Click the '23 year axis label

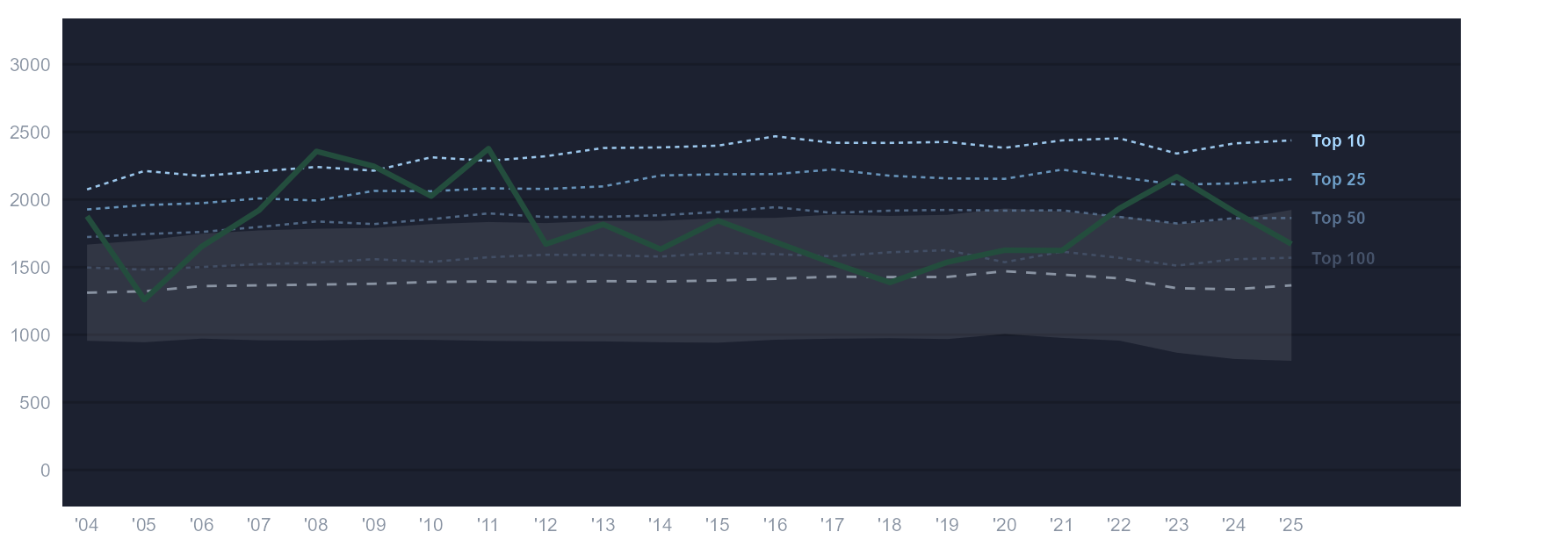[x=1176, y=524]
